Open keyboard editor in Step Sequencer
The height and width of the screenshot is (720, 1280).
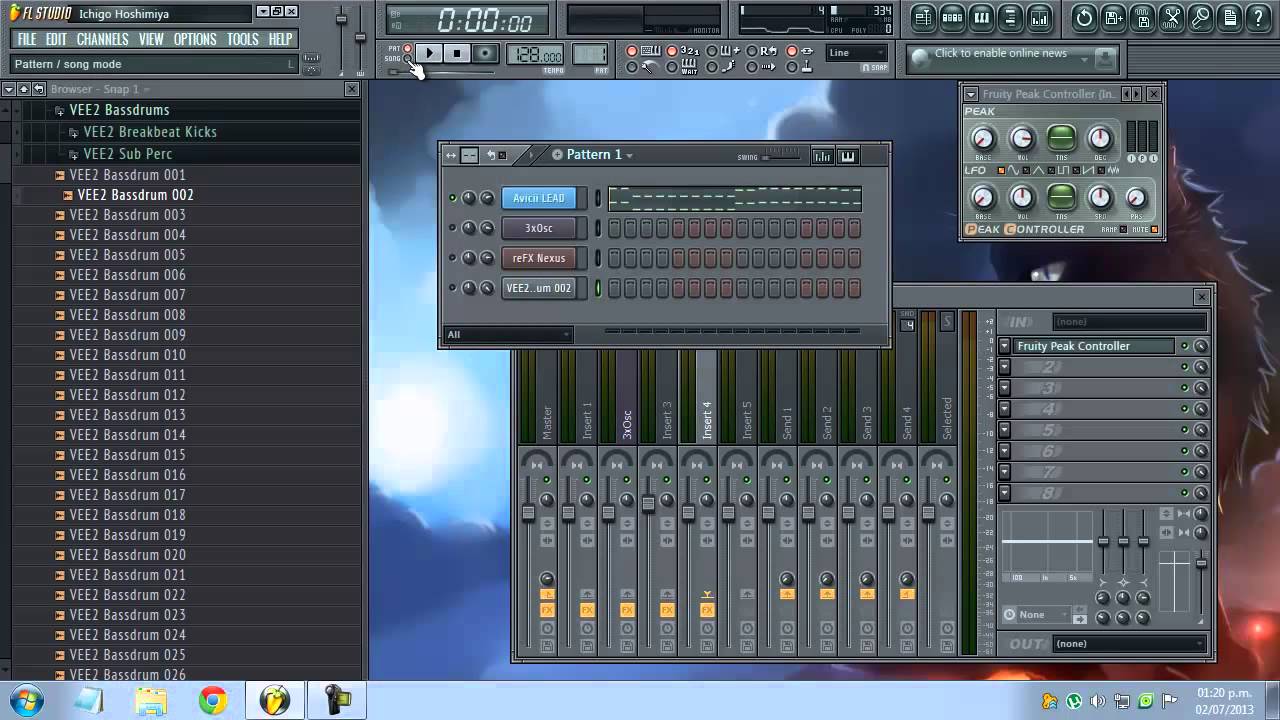point(848,156)
